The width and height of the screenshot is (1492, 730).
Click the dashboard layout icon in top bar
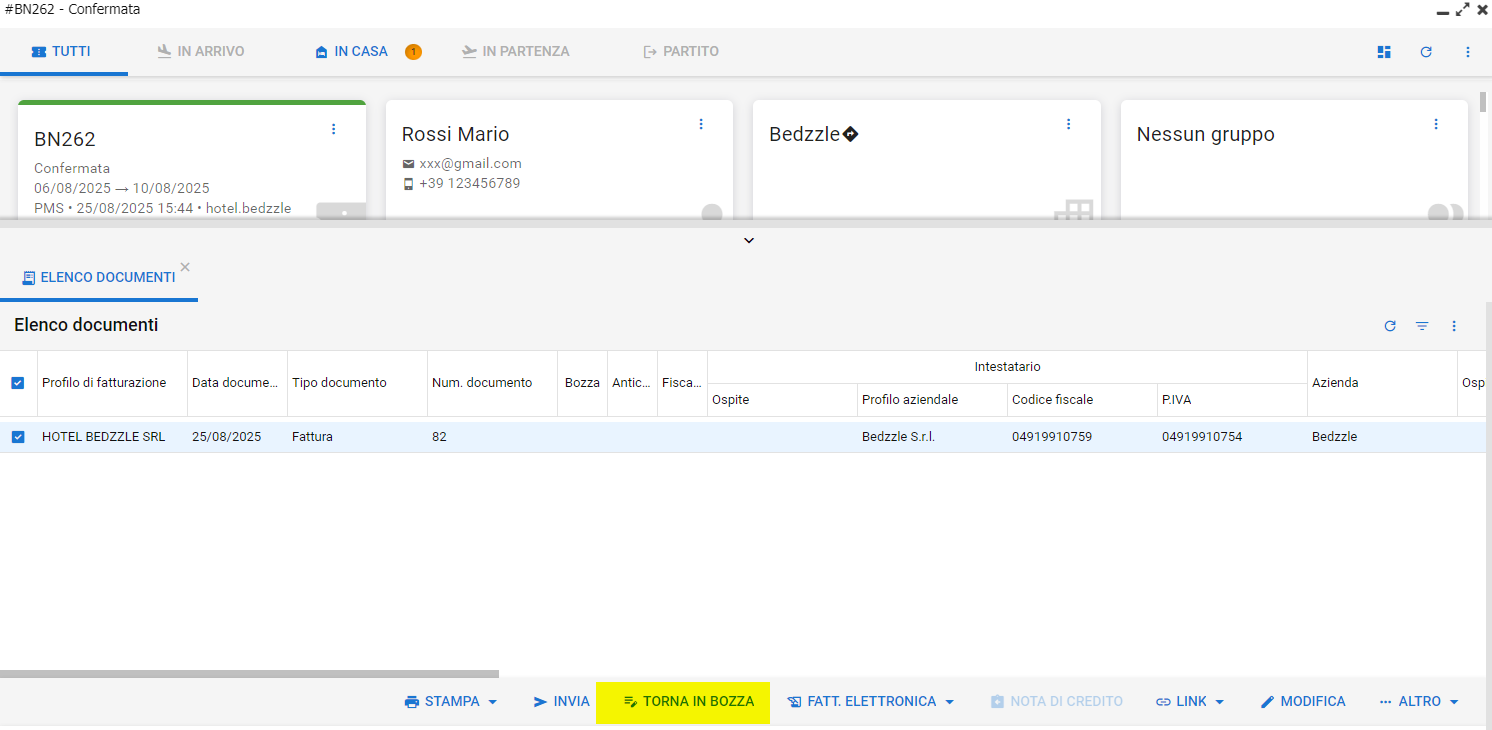[1384, 52]
